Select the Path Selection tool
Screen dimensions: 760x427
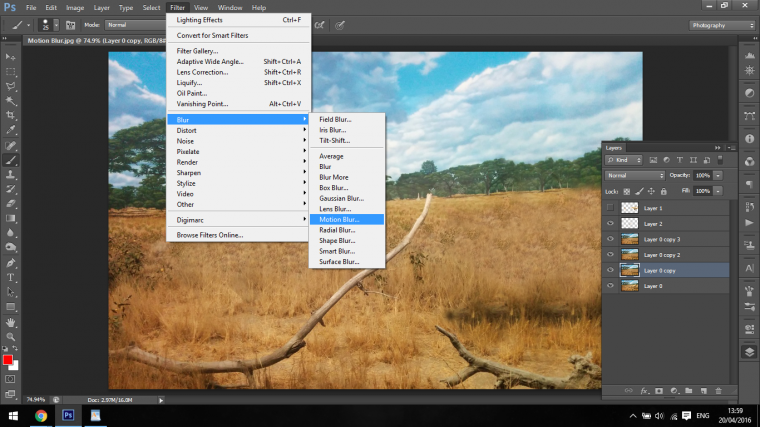(10, 292)
